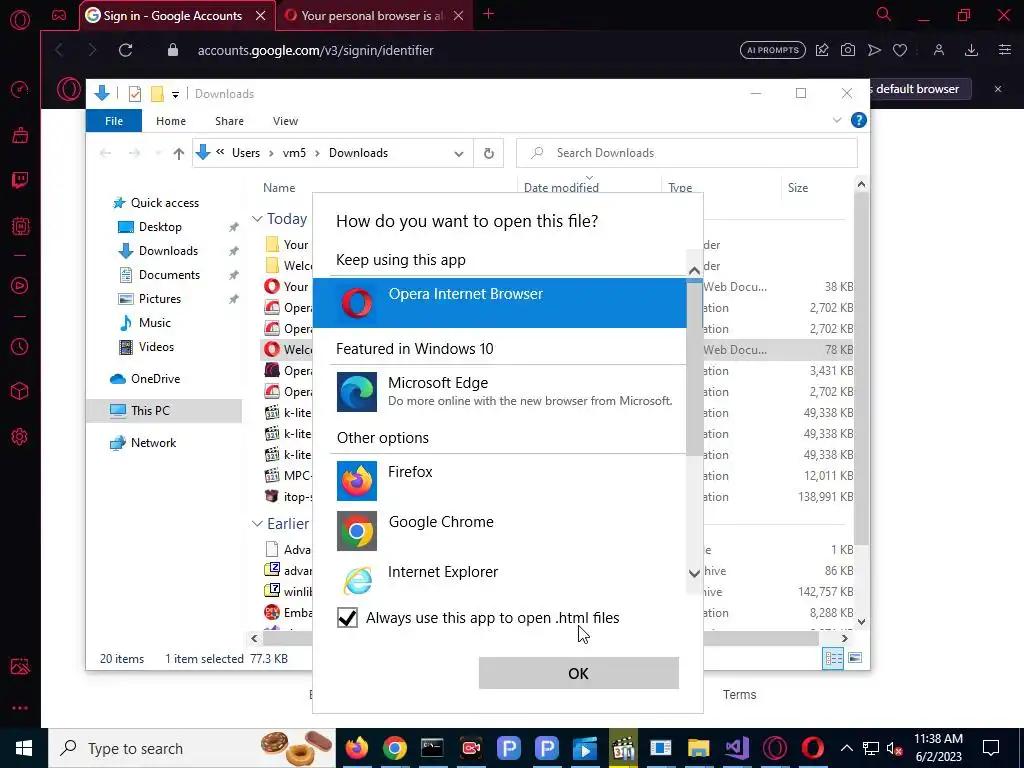The width and height of the screenshot is (1024, 768).
Task: Open Opera search tabs icon
Action: [x=884, y=14]
